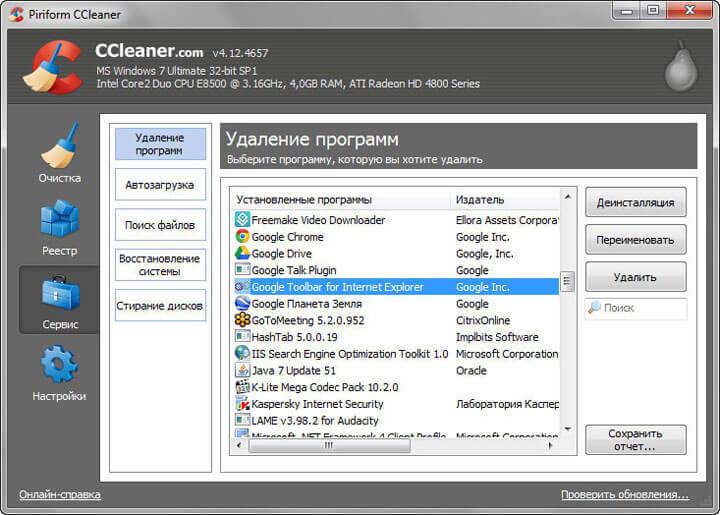Viewport: 720px width, 515px height.
Task: Click the CCleaner logo in header
Action: [x=53, y=67]
